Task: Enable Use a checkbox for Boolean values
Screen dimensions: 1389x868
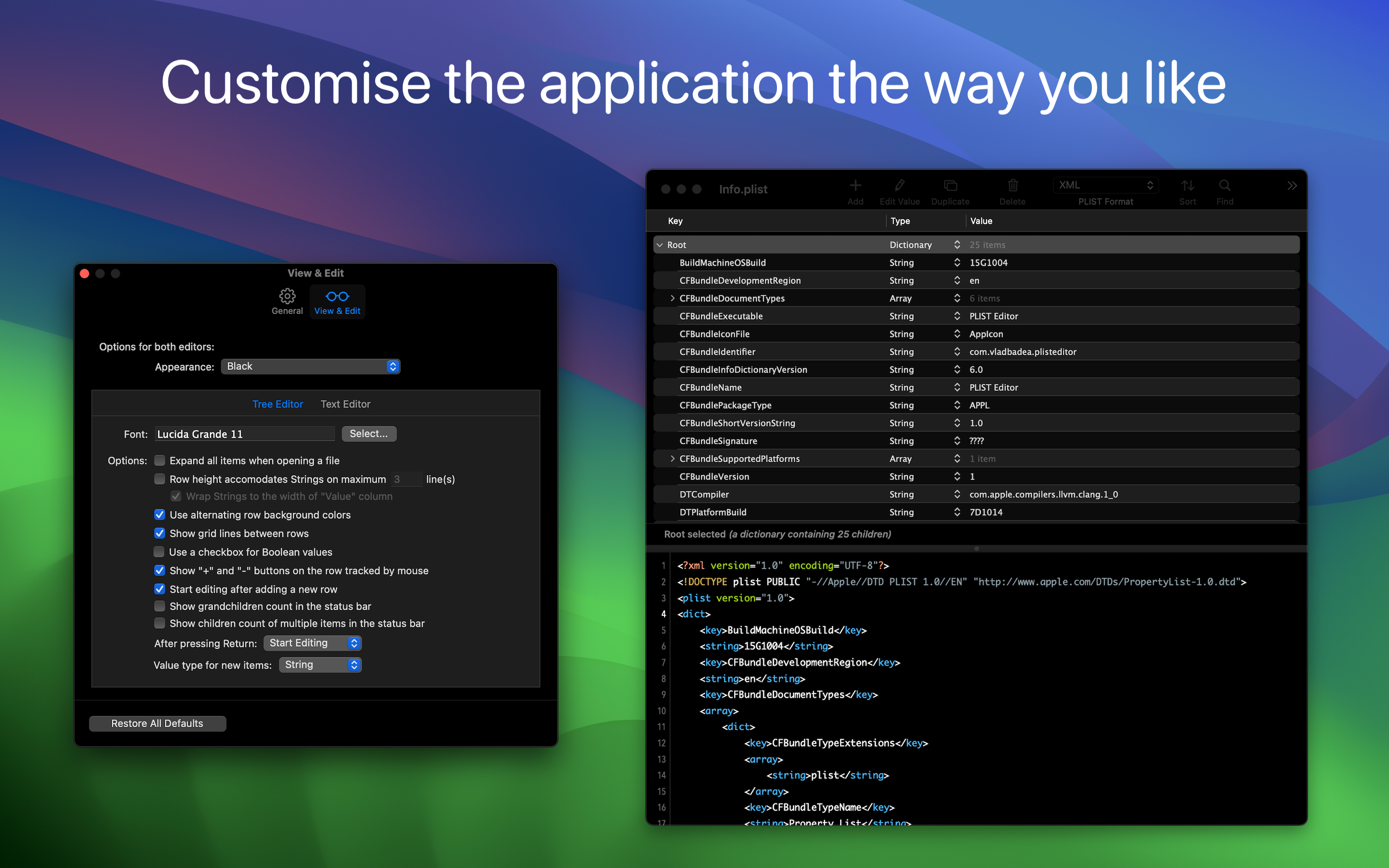Action: coord(160,552)
